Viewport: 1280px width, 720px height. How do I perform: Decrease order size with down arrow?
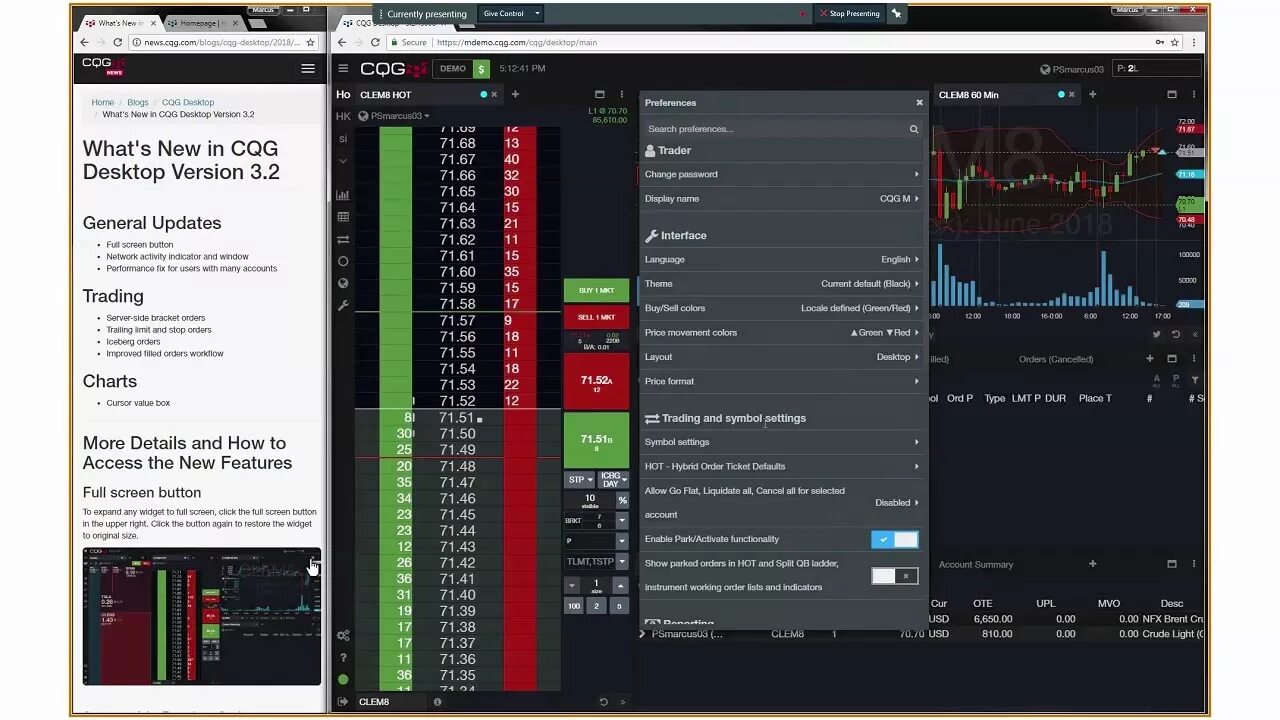click(572, 586)
